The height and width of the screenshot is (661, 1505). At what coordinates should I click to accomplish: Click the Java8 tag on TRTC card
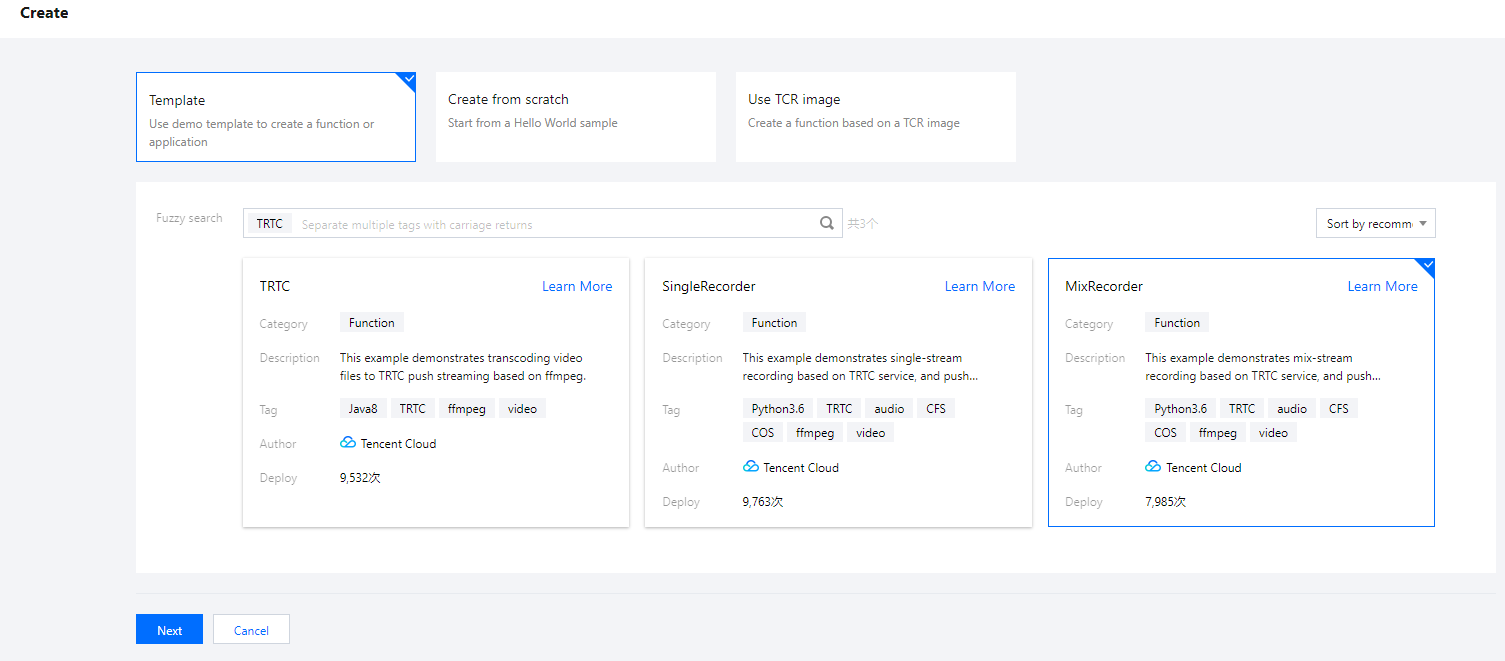(363, 409)
